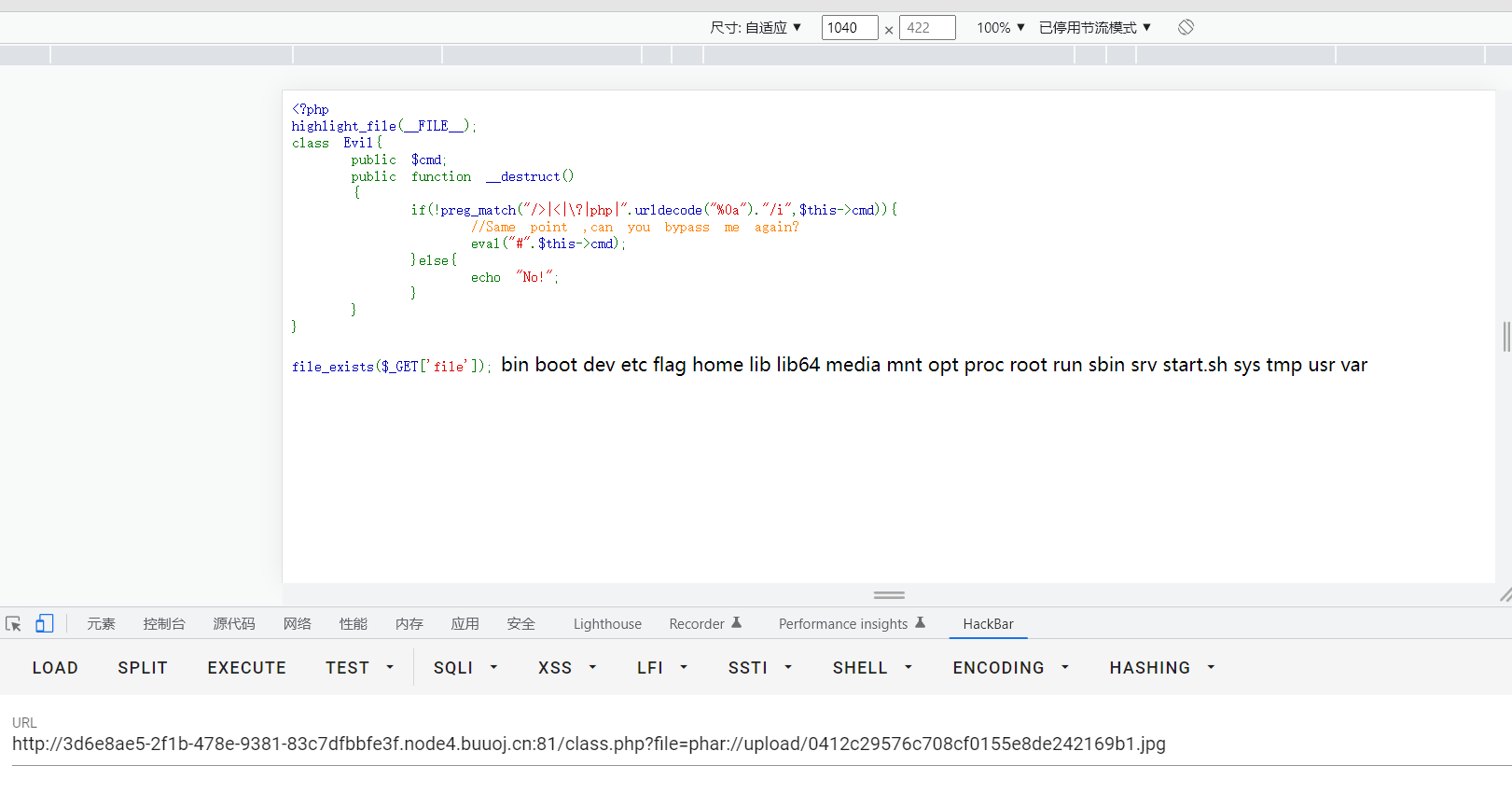Click the LOAD button in HackBar
The image size is (1512, 793).
pyautogui.click(x=55, y=668)
